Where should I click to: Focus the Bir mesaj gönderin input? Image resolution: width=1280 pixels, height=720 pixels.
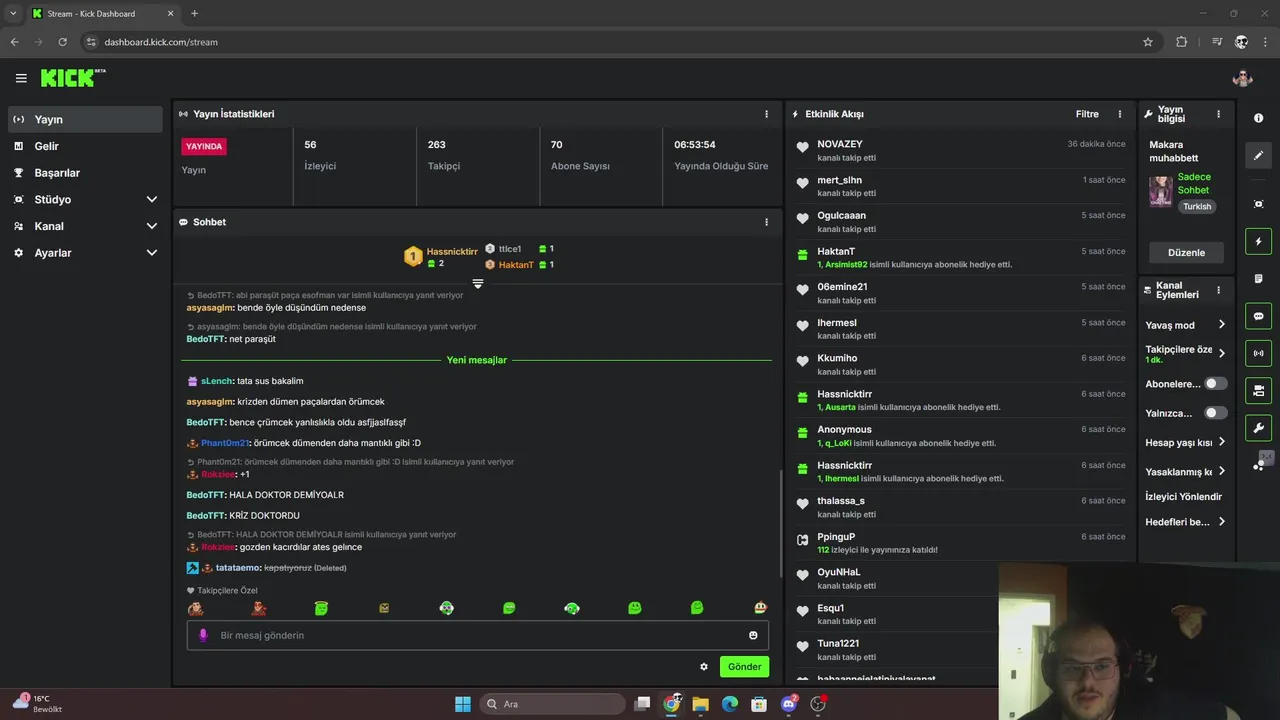tap(478, 635)
